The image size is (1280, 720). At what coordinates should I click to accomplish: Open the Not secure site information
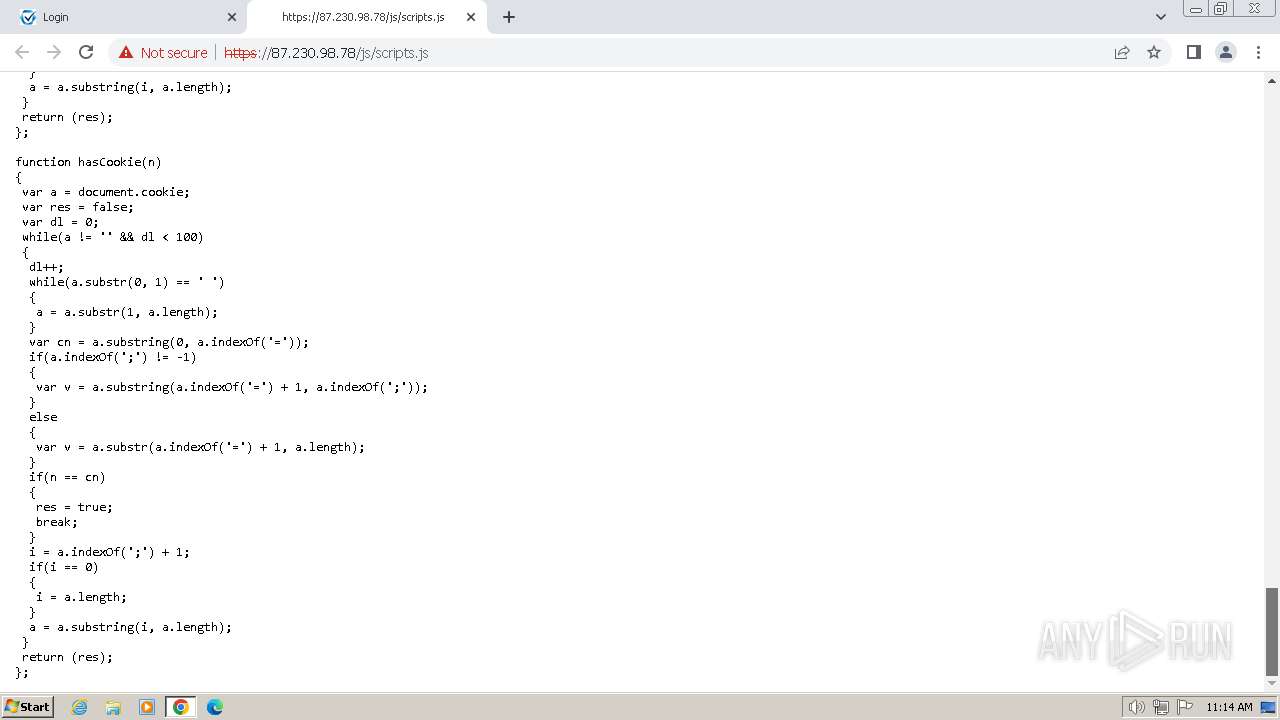163,53
